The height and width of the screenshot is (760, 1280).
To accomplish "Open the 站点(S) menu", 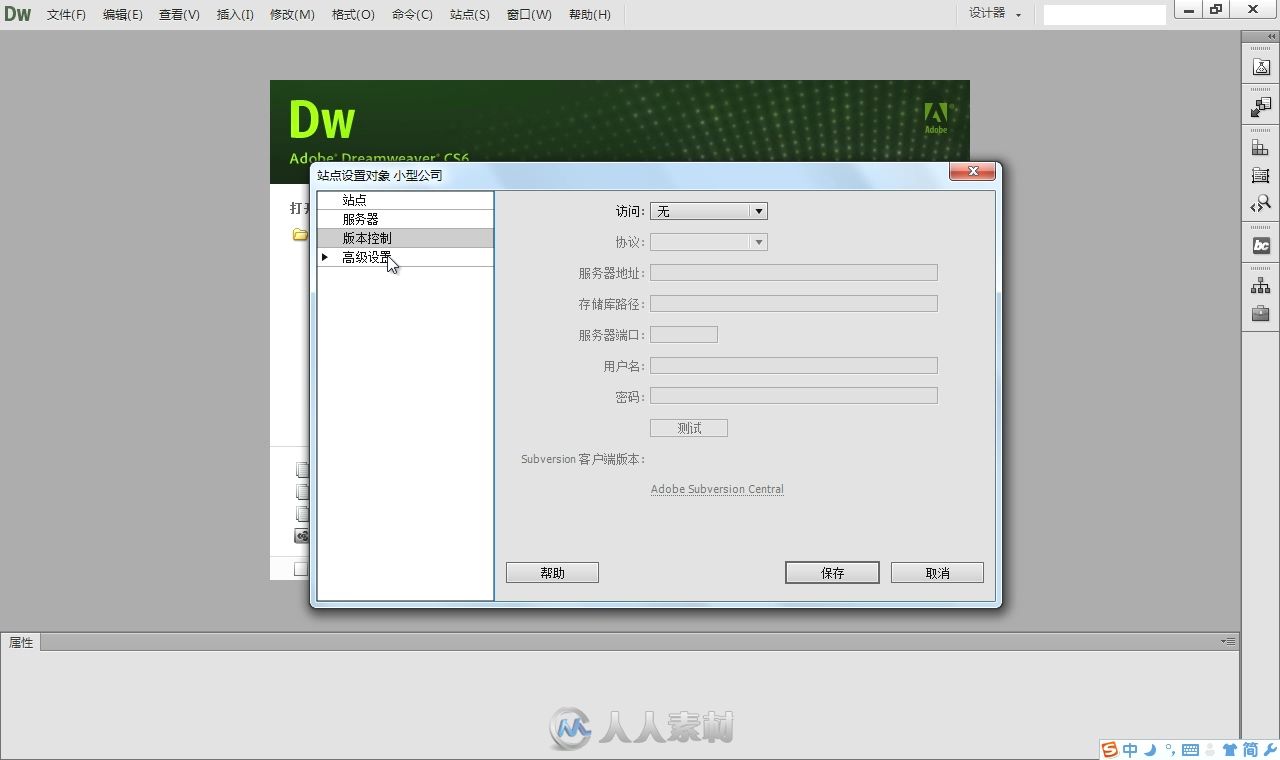I will tap(469, 15).
